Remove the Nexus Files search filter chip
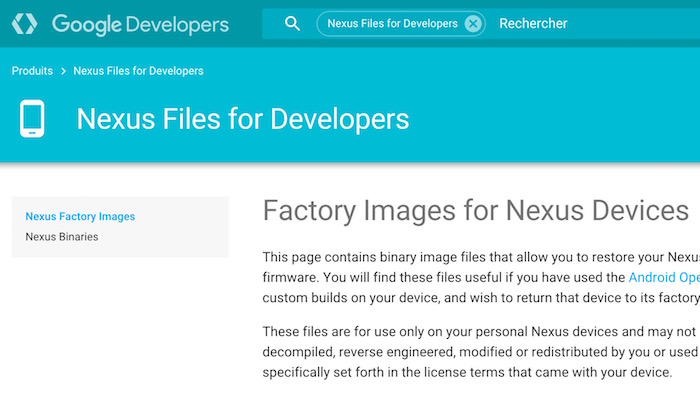 [473, 23]
